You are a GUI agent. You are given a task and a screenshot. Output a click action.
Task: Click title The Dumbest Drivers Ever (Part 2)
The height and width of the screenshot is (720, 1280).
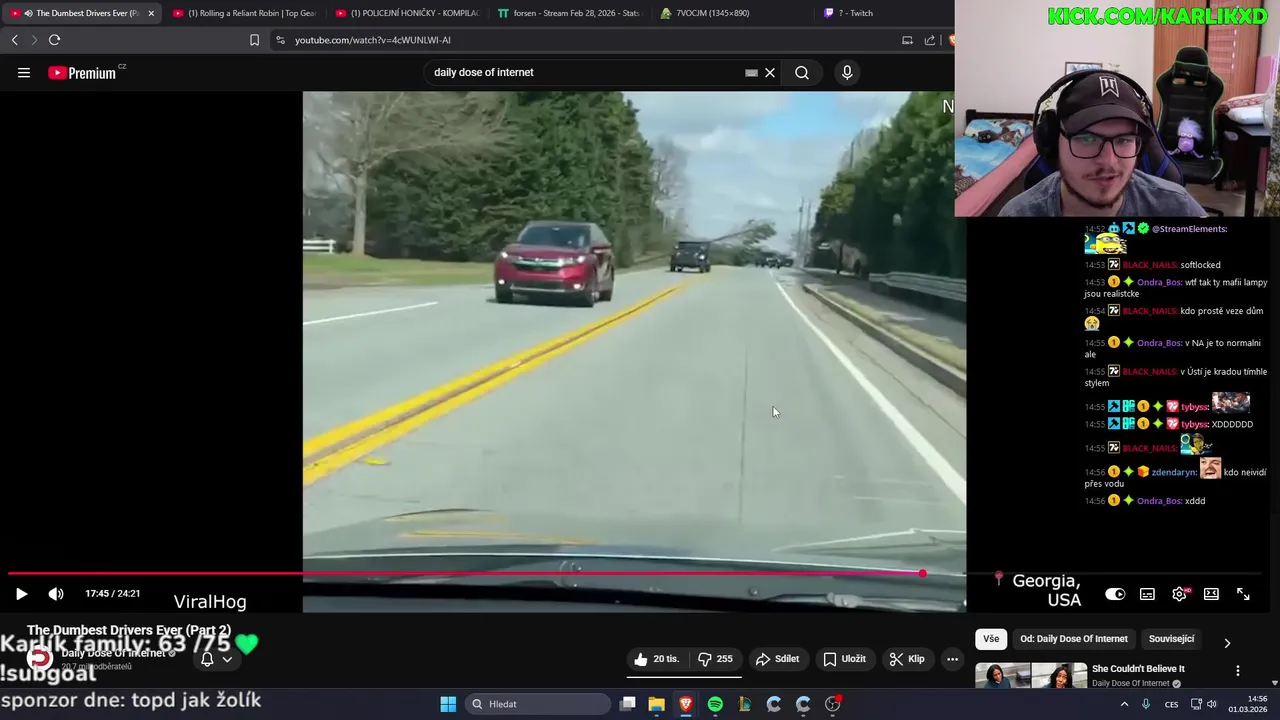pyautogui.click(x=129, y=630)
